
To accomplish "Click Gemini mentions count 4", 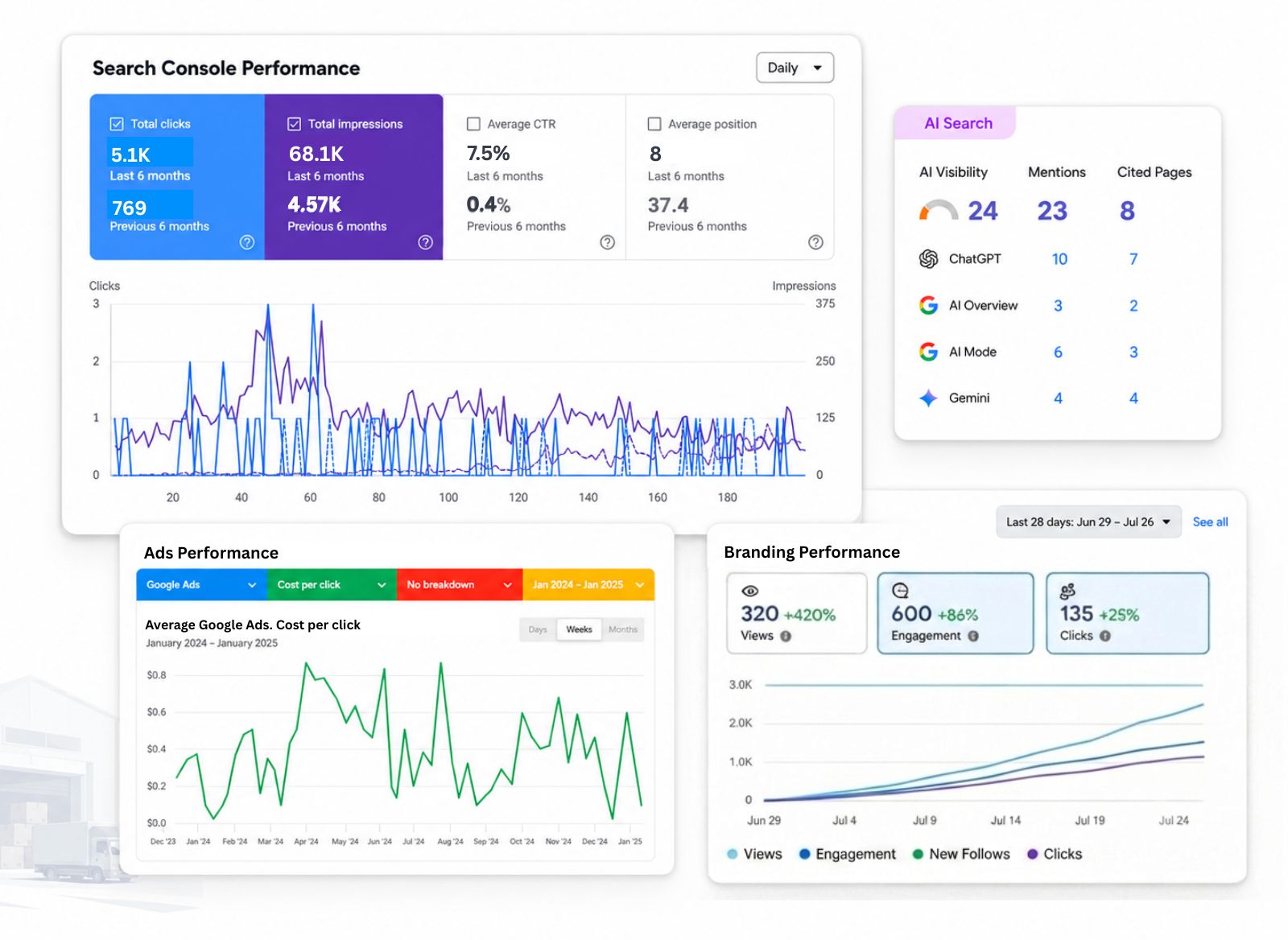I will (x=1058, y=398).
